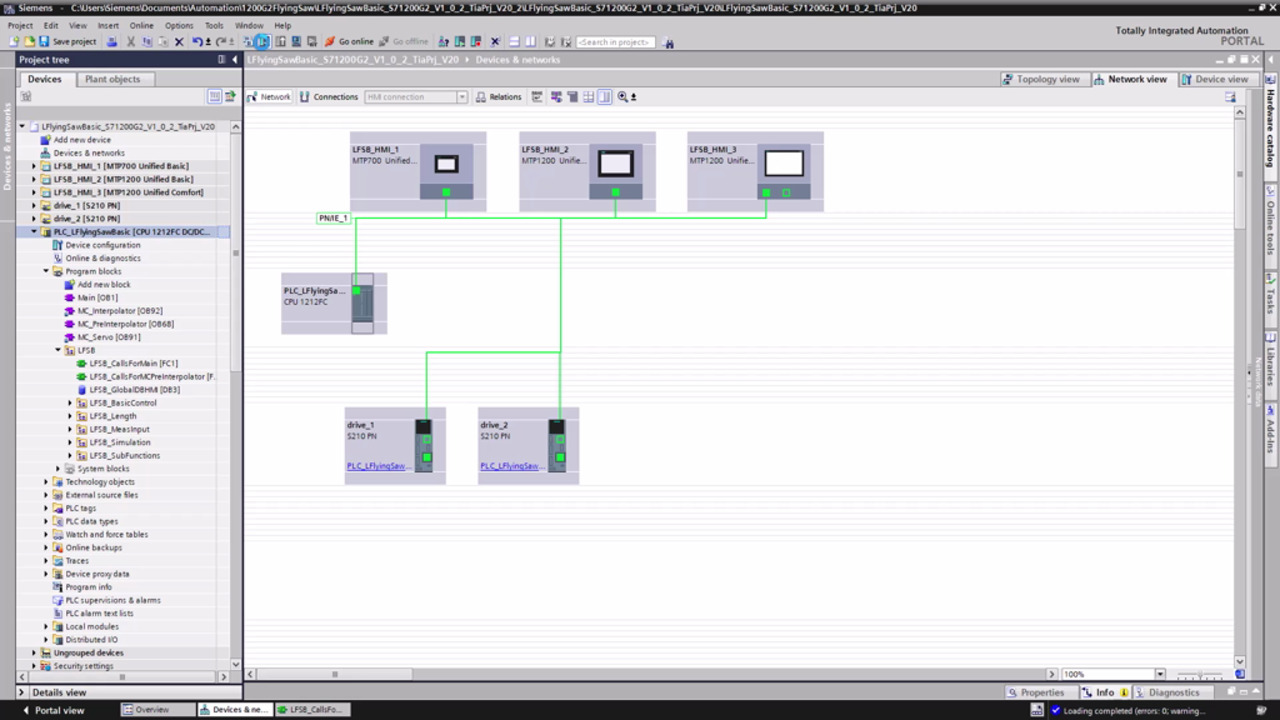Click the zoom slider at bottom right
Screen dimensions: 1280x720
coord(1198,675)
